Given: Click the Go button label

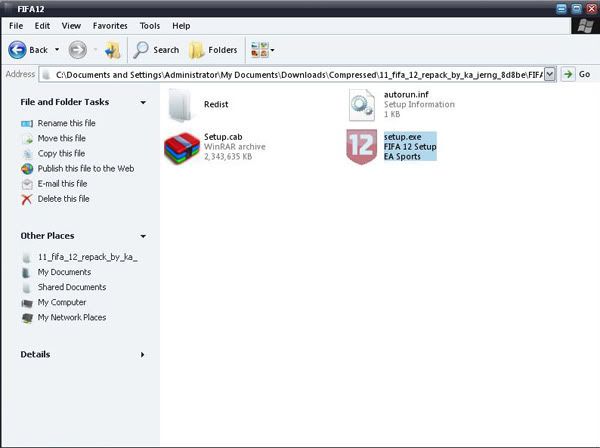Looking at the screenshot, I should [x=584, y=74].
